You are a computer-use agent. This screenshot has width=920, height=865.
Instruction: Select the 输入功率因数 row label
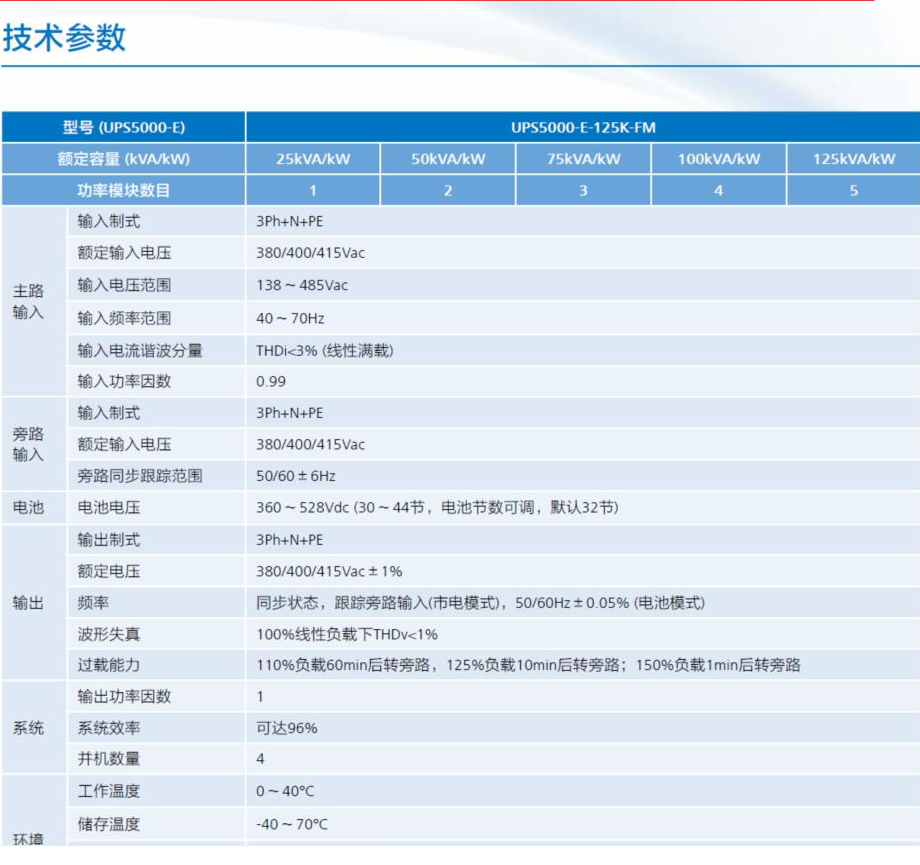point(124,381)
